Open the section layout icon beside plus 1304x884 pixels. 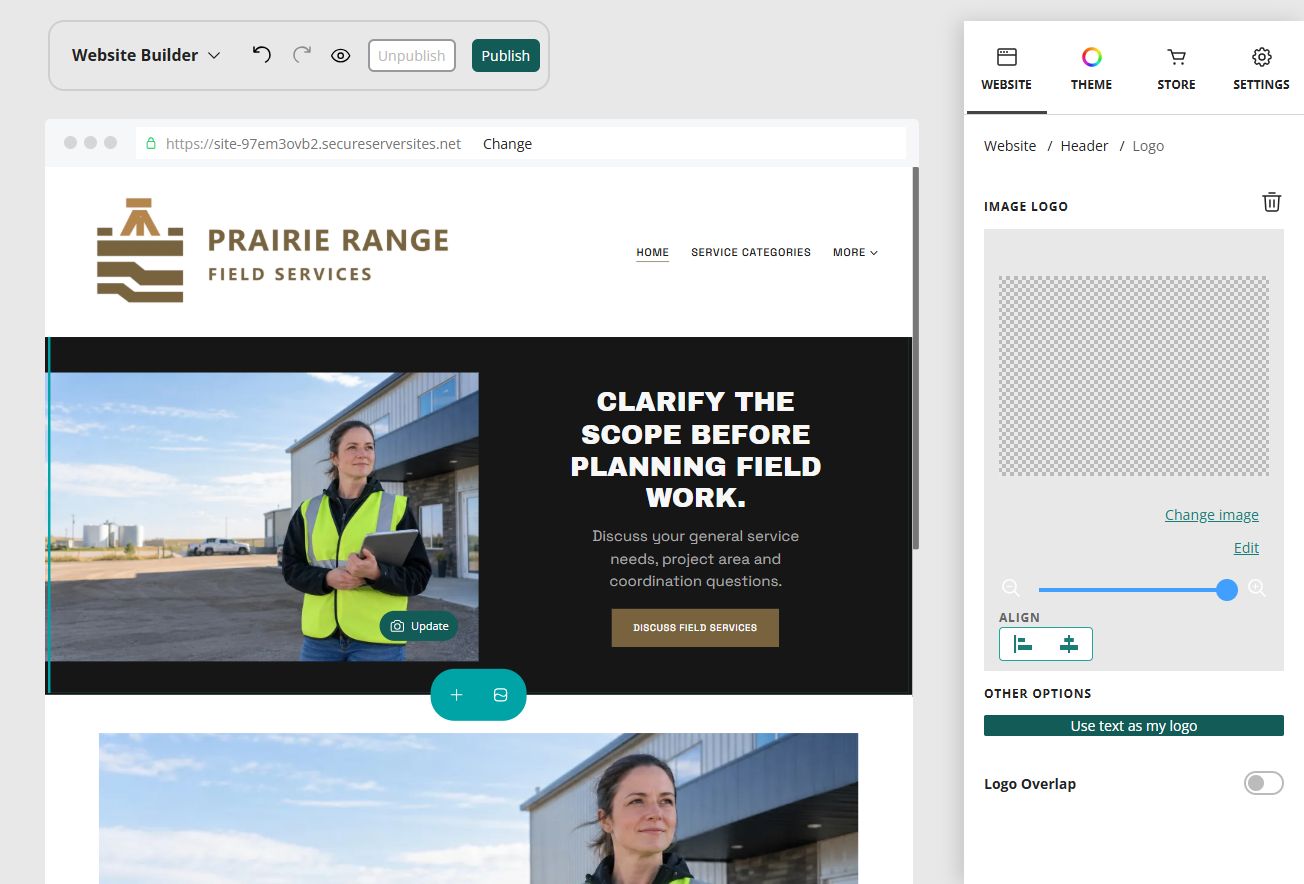pyautogui.click(x=501, y=695)
